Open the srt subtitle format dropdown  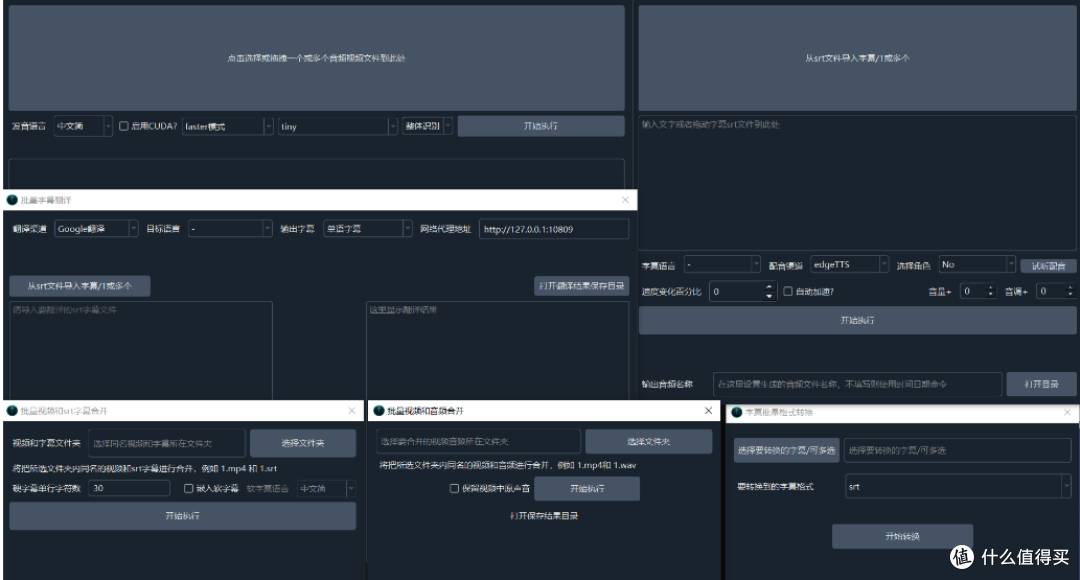[x=958, y=486]
